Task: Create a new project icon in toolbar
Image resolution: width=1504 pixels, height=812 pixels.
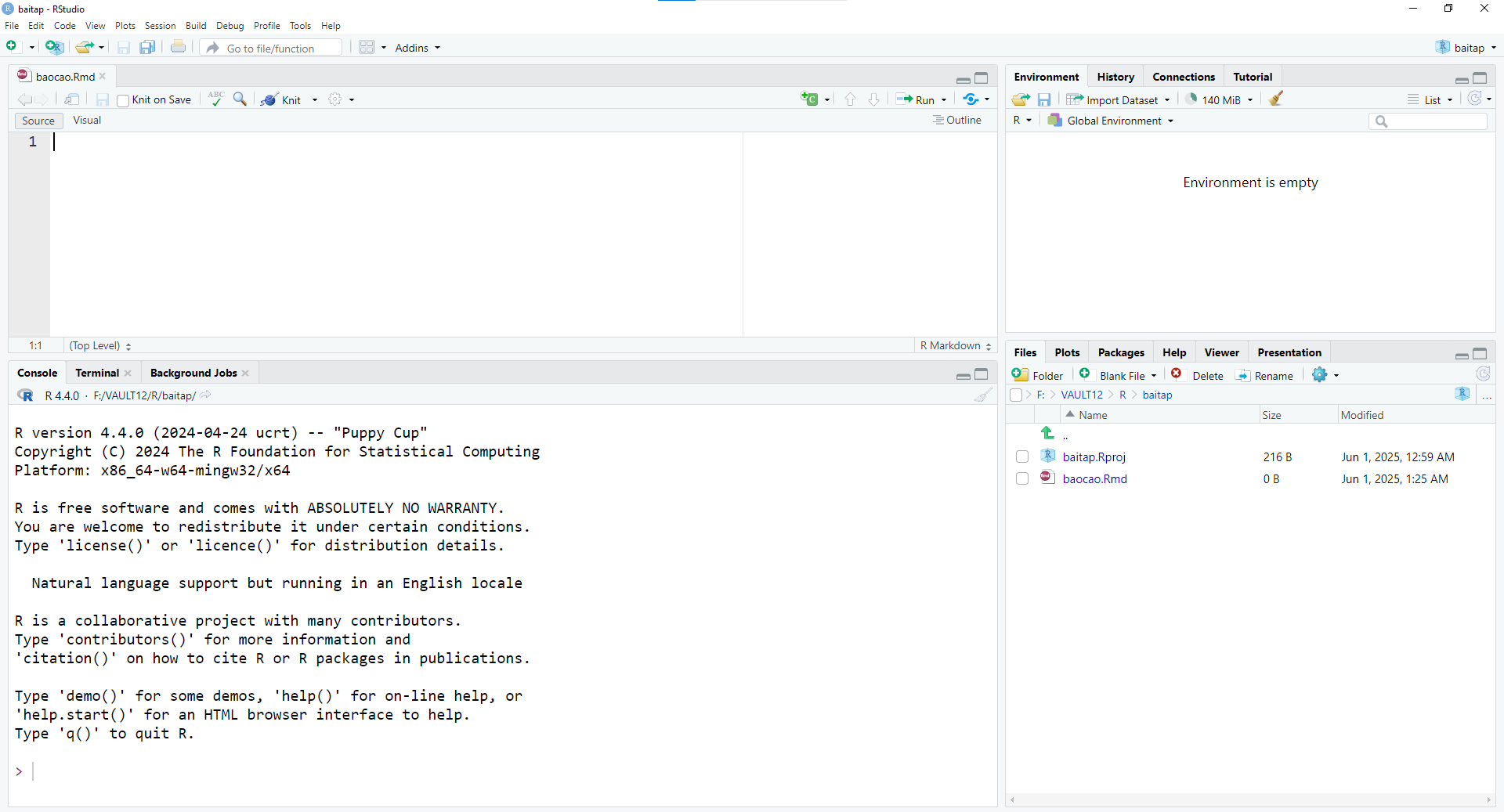Action: pos(54,47)
